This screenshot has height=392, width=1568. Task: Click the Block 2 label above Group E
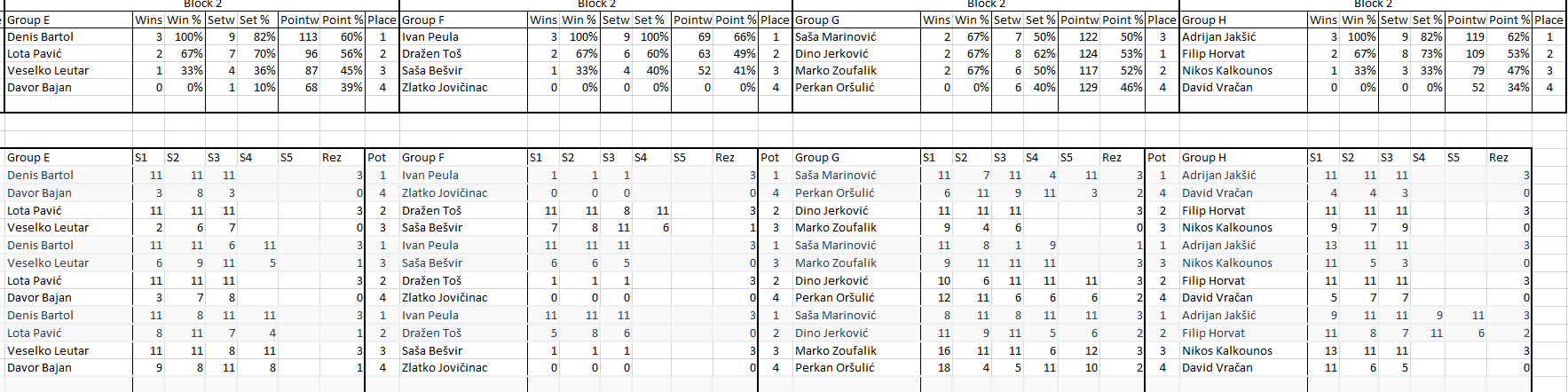pyautogui.click(x=202, y=4)
